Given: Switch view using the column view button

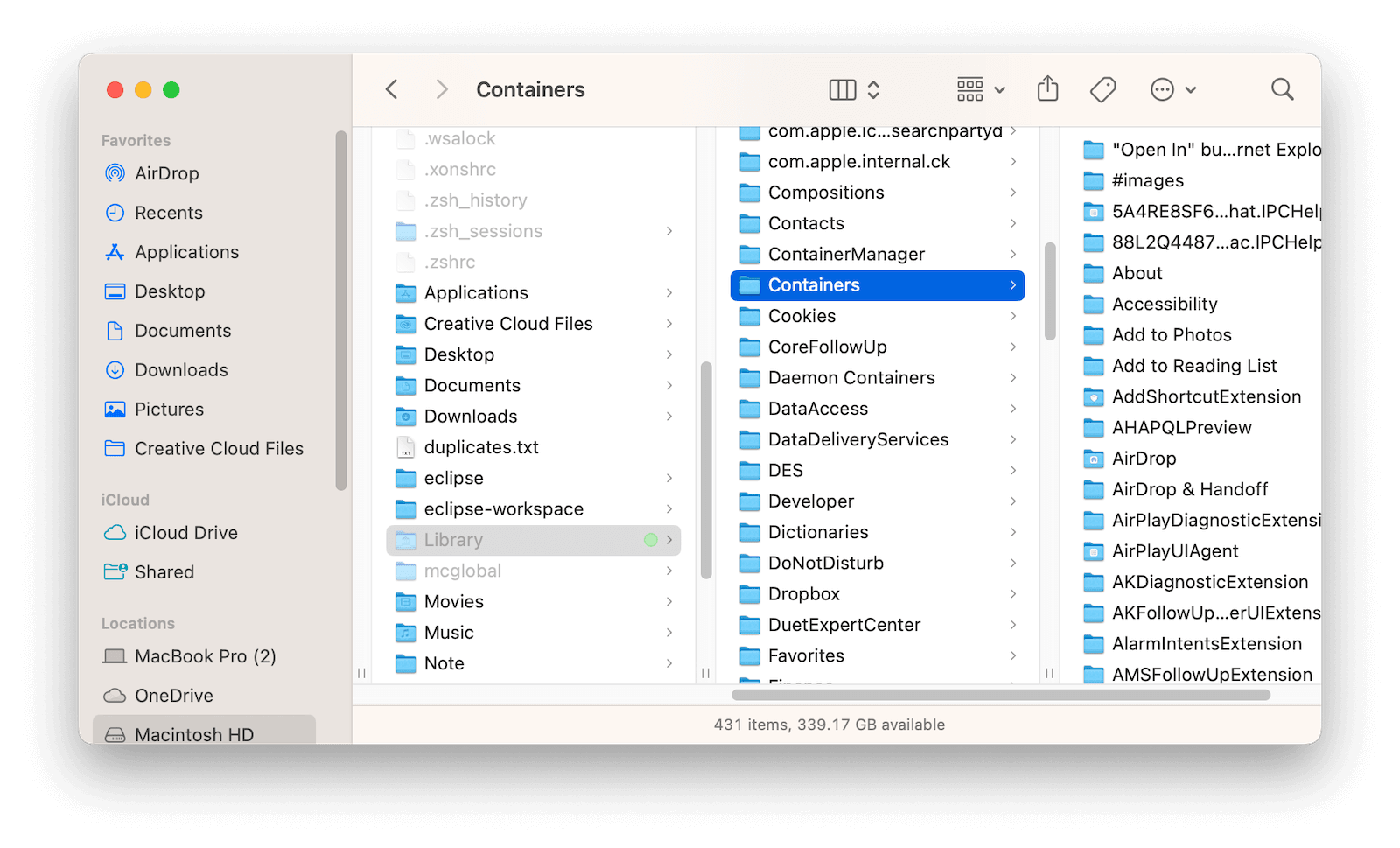Looking at the screenshot, I should point(843,89).
